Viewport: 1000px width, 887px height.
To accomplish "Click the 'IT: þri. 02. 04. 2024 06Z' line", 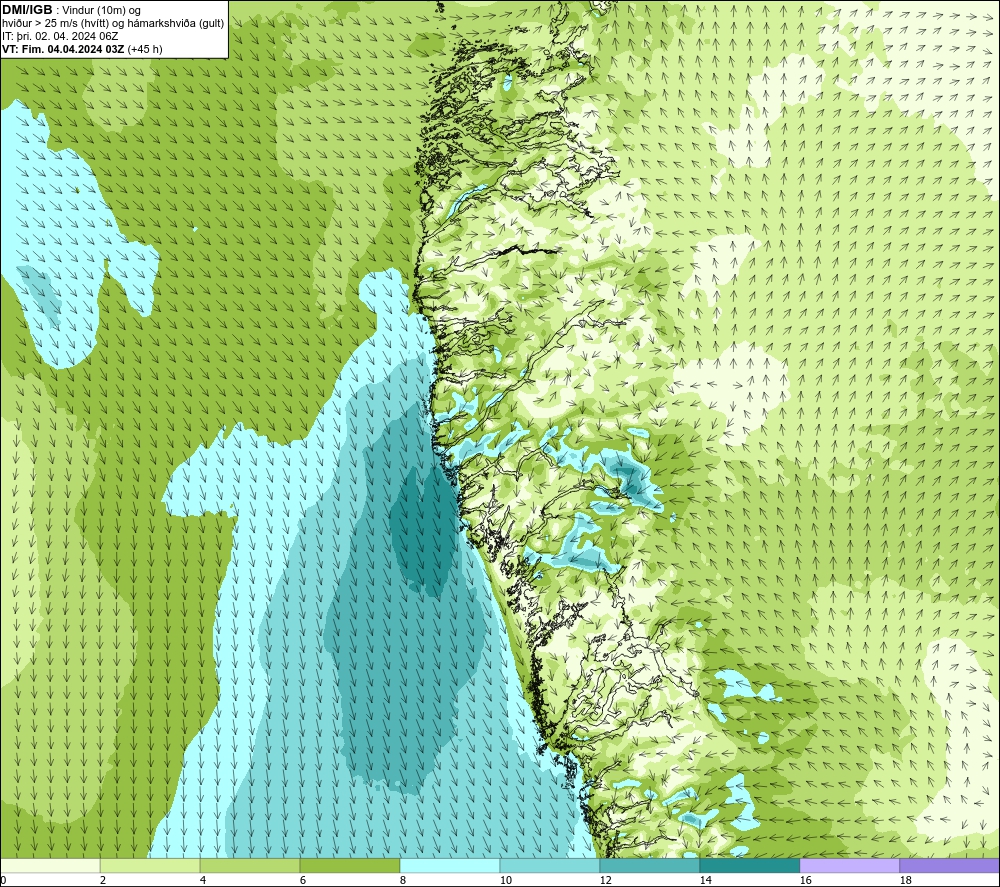I will [x=60, y=36].
